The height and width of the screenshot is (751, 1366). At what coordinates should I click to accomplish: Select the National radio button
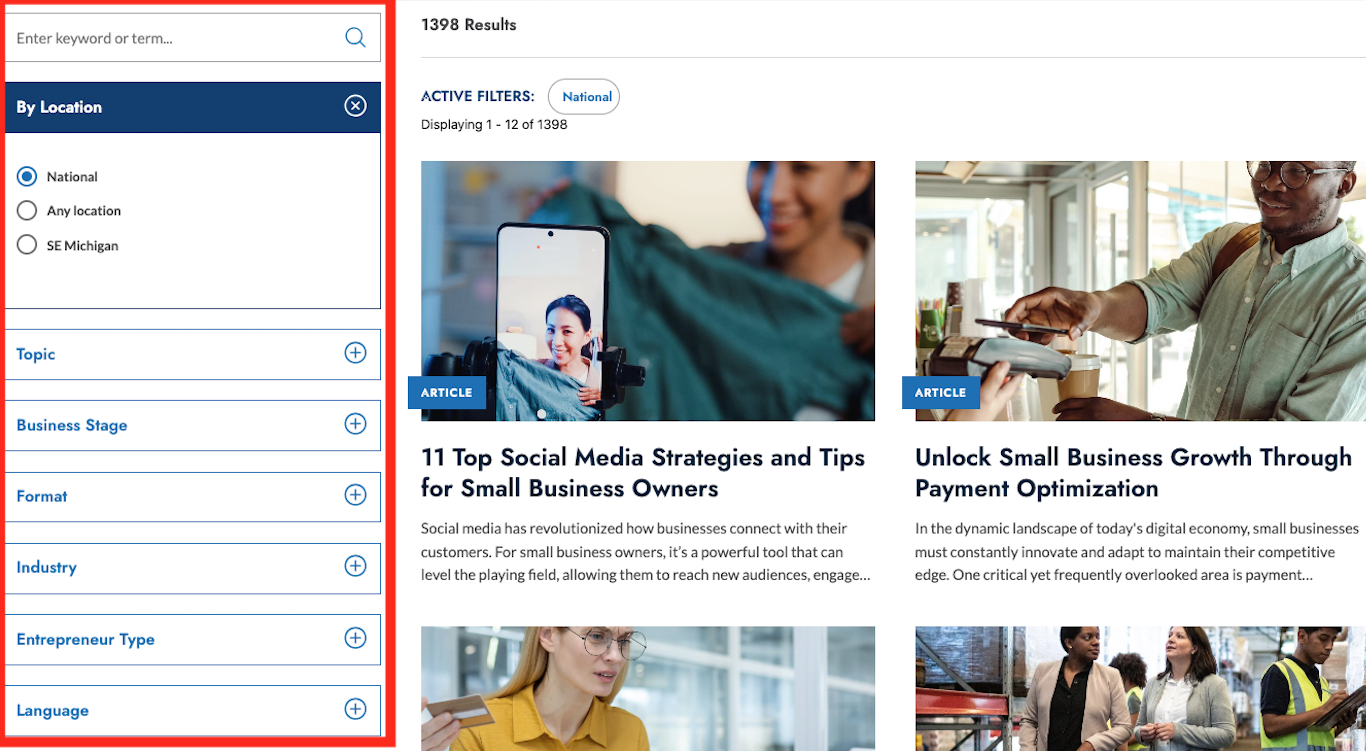(27, 177)
